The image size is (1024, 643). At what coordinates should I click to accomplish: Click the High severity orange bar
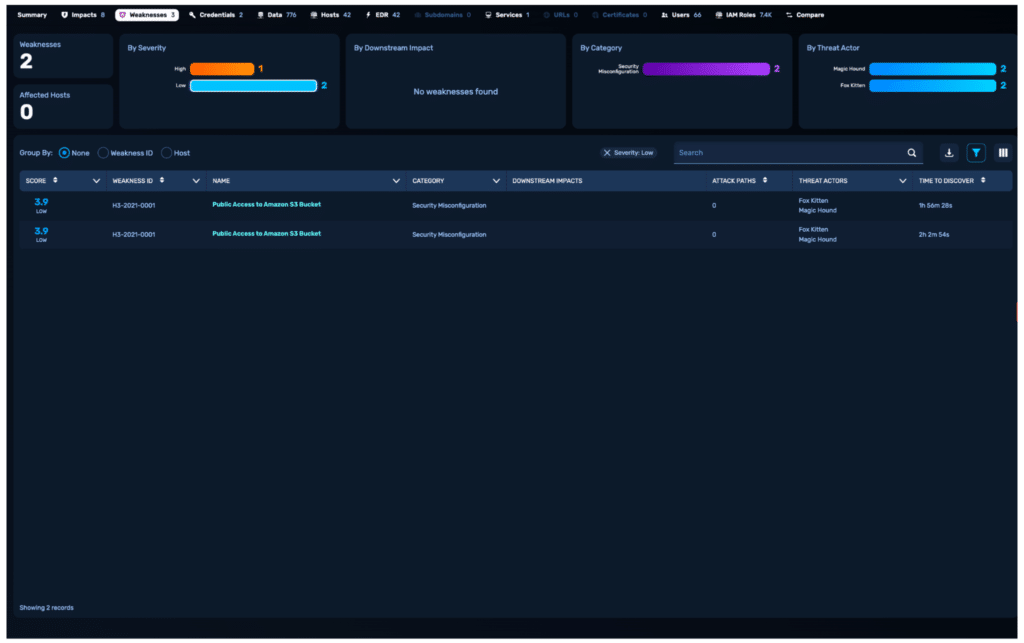pos(222,69)
